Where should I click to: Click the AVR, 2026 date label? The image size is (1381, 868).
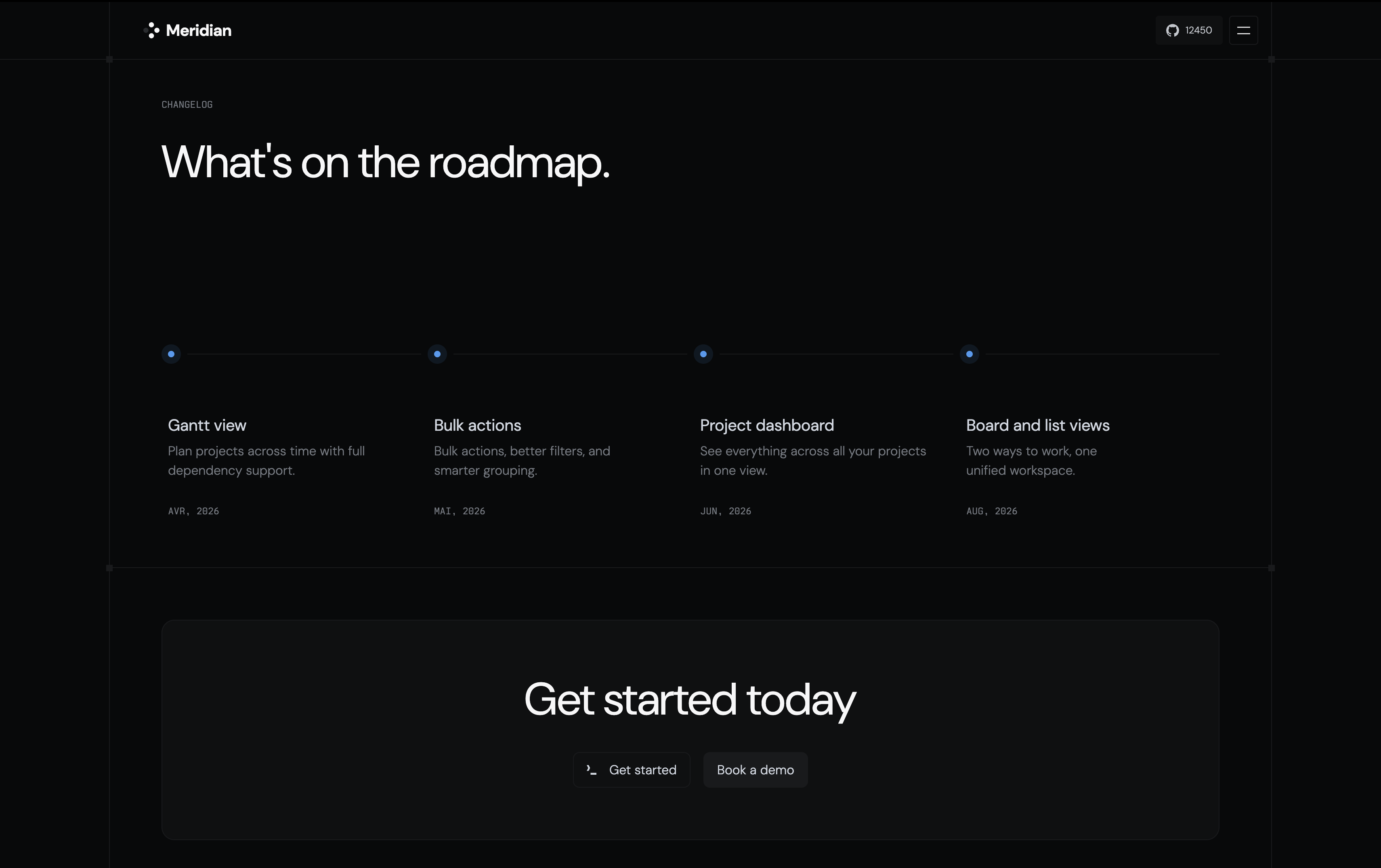193,511
